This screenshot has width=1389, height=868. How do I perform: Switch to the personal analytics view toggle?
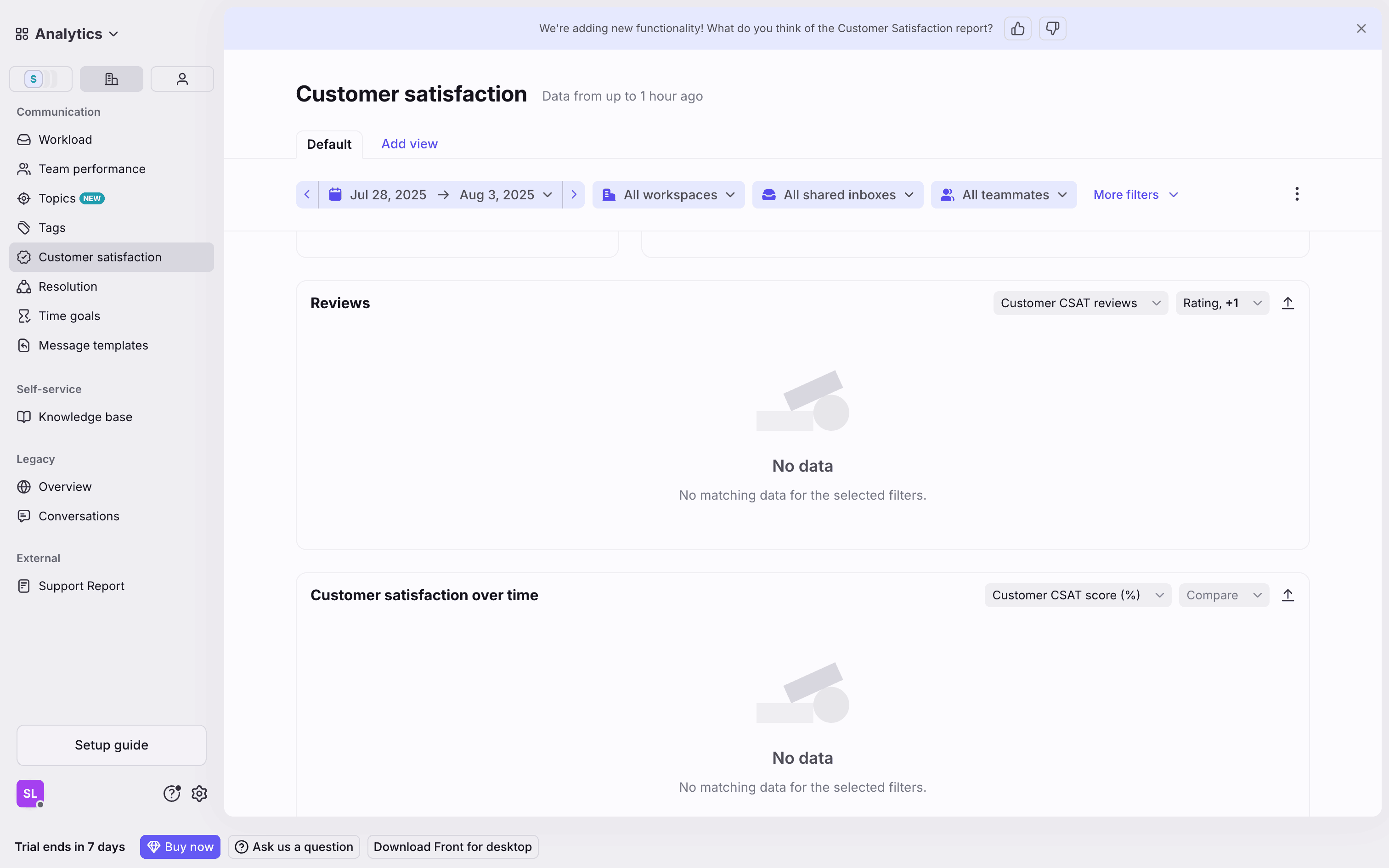click(182, 79)
